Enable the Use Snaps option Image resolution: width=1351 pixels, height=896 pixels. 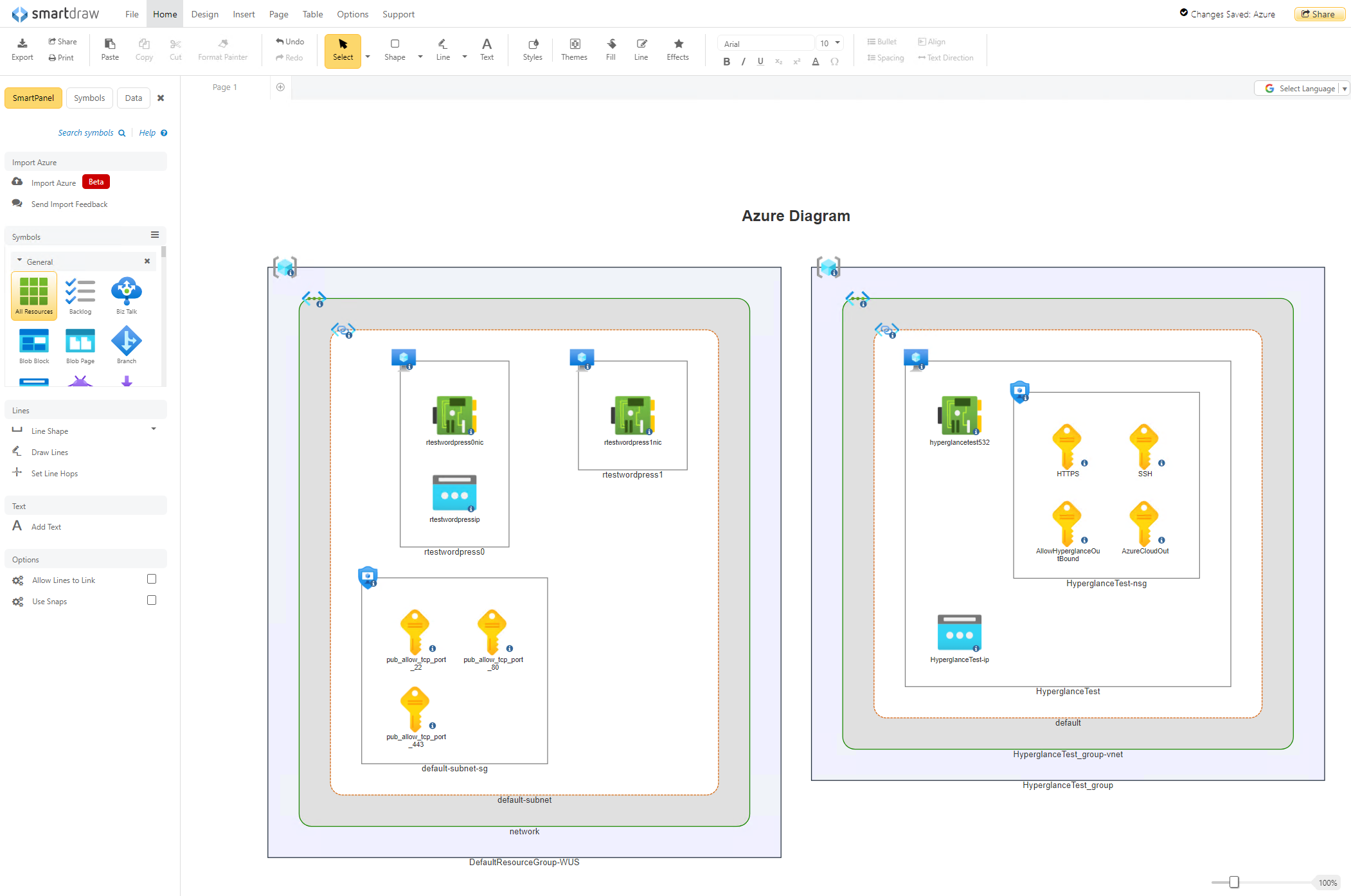pyautogui.click(x=152, y=600)
